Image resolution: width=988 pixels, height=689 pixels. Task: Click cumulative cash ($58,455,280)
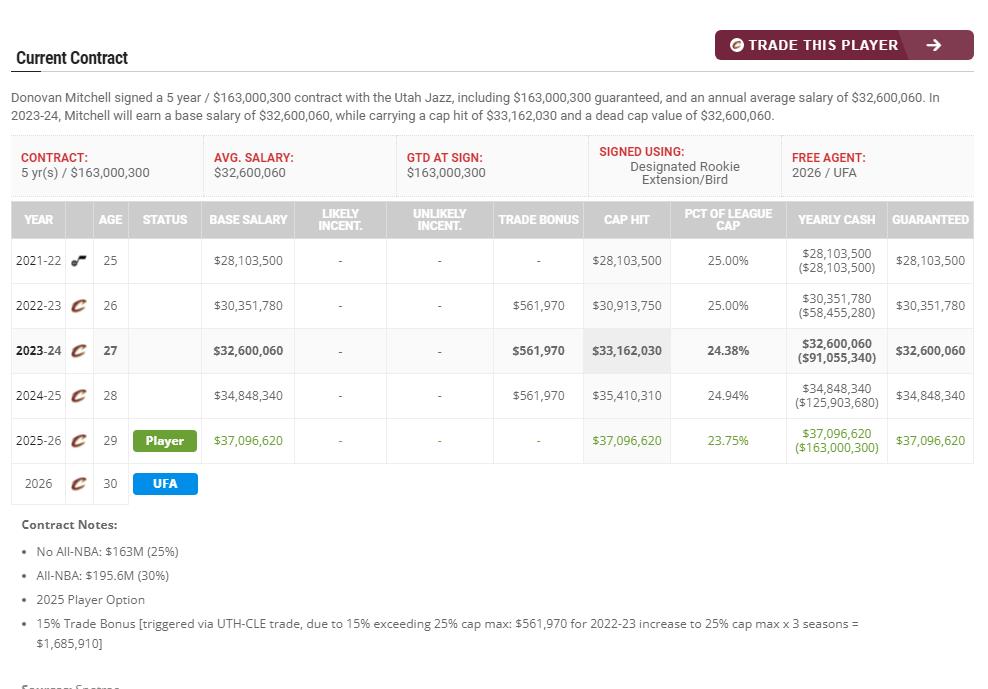[837, 313]
